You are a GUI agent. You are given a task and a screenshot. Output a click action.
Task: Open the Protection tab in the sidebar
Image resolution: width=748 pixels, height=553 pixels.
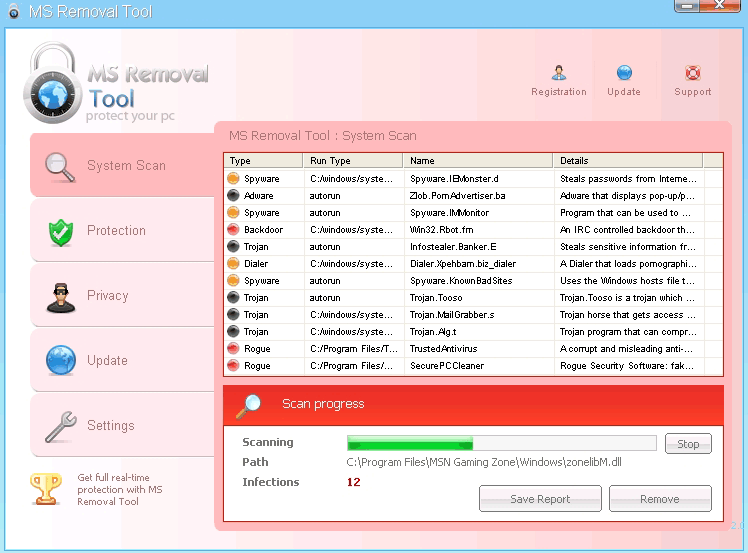click(x=116, y=231)
